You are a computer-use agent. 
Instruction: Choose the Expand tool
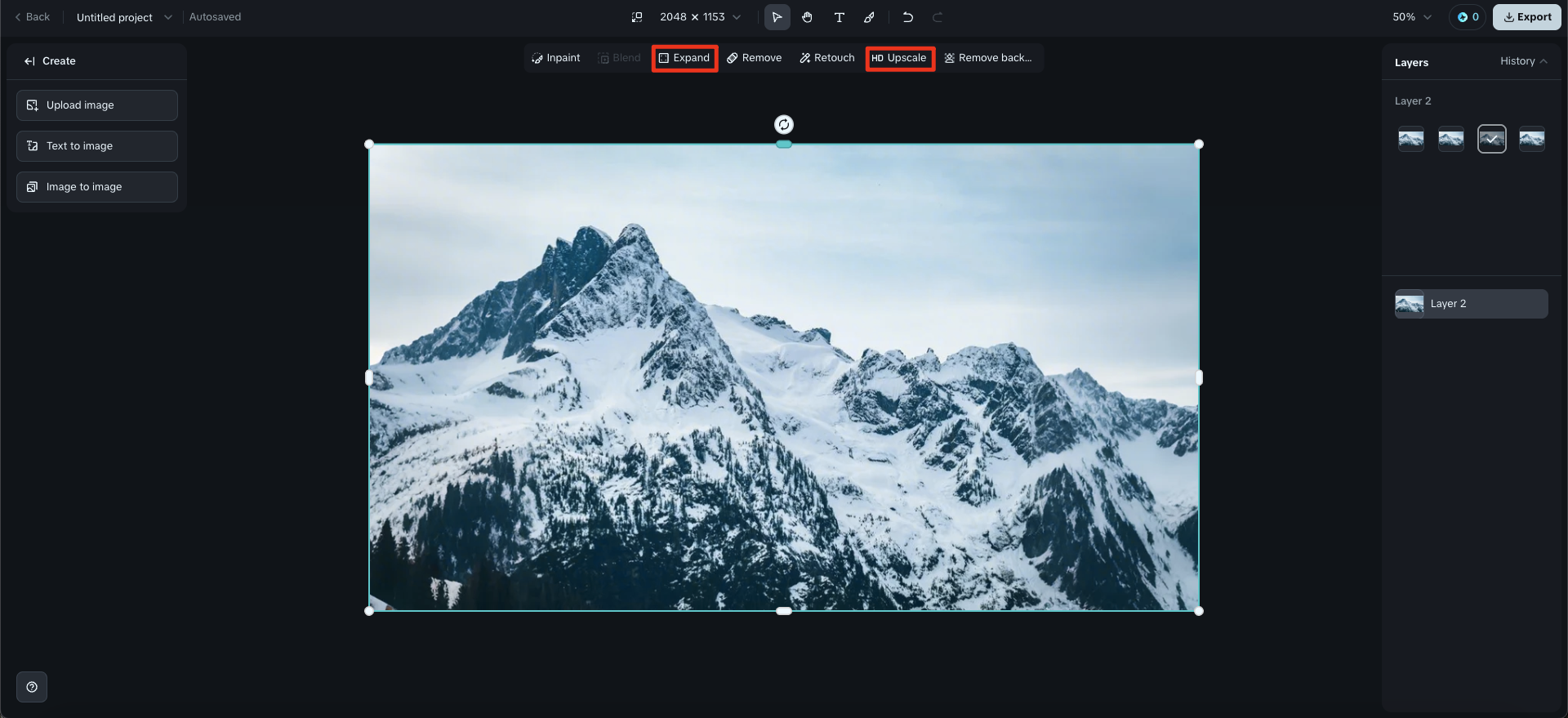click(684, 58)
